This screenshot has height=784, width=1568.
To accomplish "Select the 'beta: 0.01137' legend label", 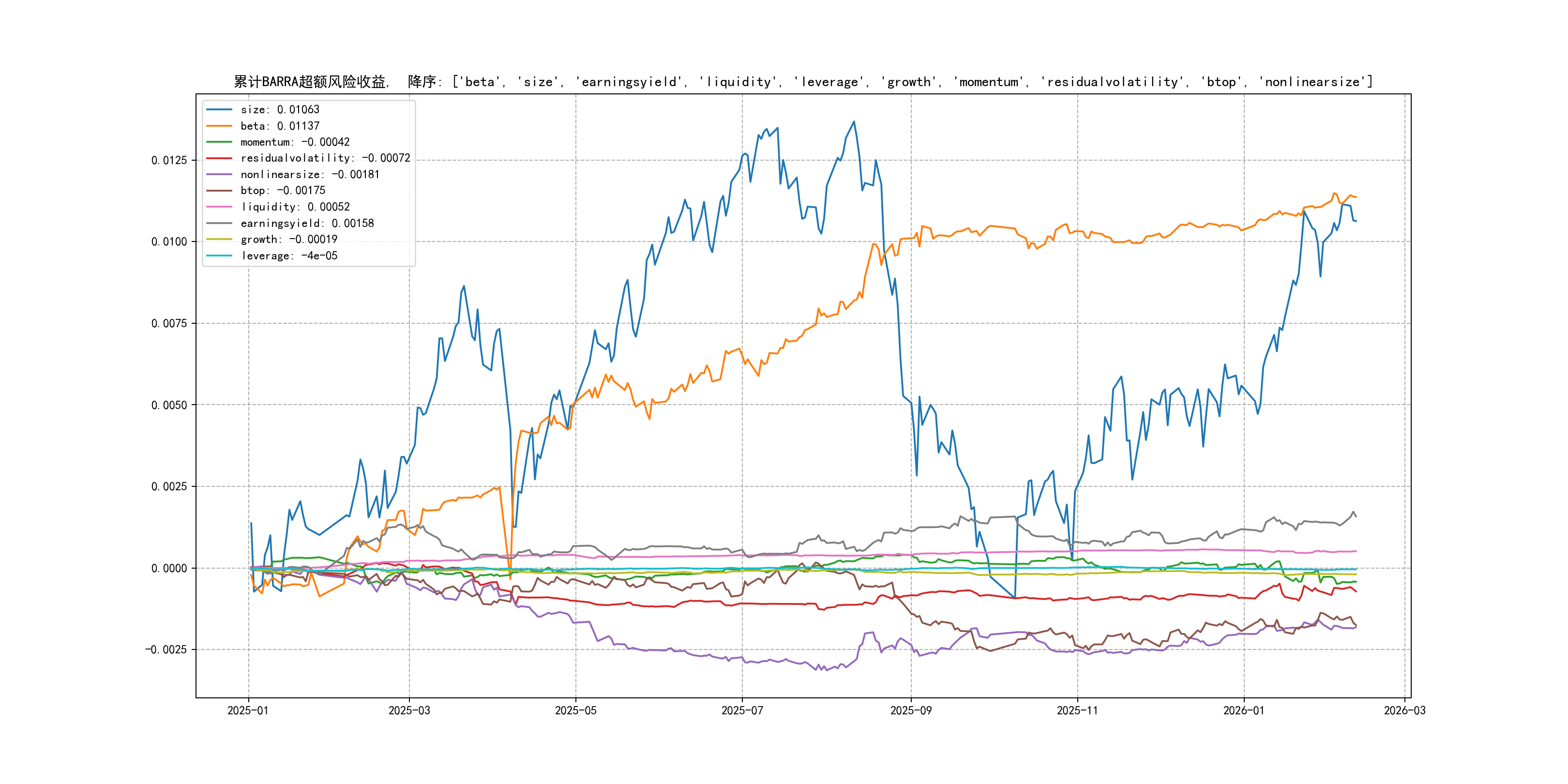I will pos(279,126).
